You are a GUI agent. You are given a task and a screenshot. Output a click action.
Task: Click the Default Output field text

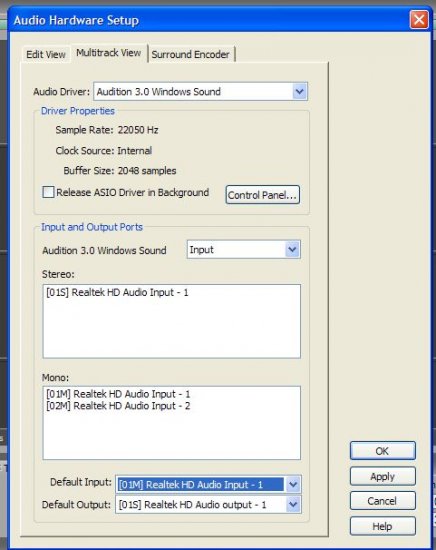pos(192,505)
